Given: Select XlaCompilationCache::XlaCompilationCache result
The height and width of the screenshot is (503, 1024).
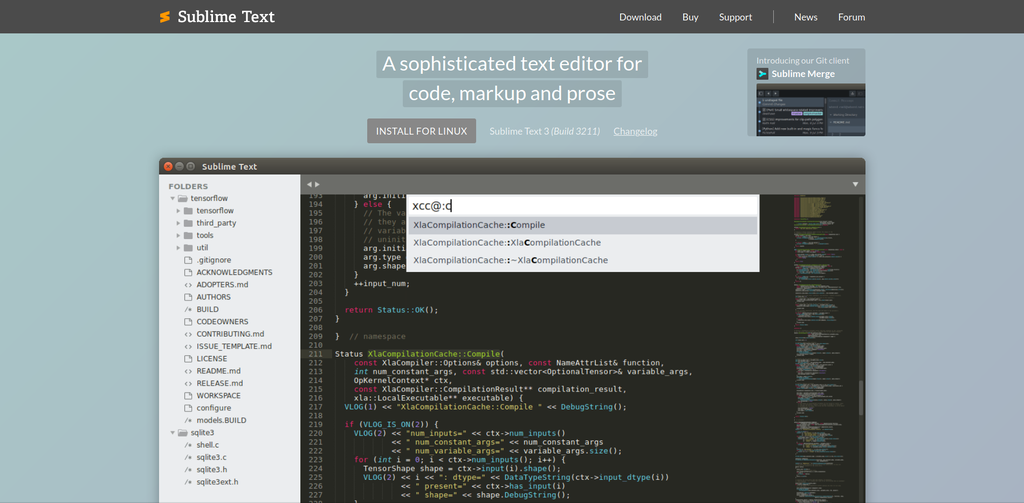Looking at the screenshot, I should click(583, 242).
